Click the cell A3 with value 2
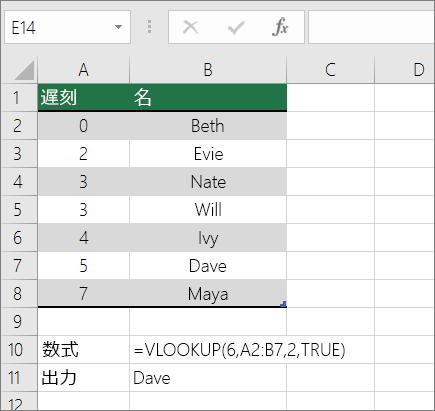The image size is (435, 411). (83, 154)
